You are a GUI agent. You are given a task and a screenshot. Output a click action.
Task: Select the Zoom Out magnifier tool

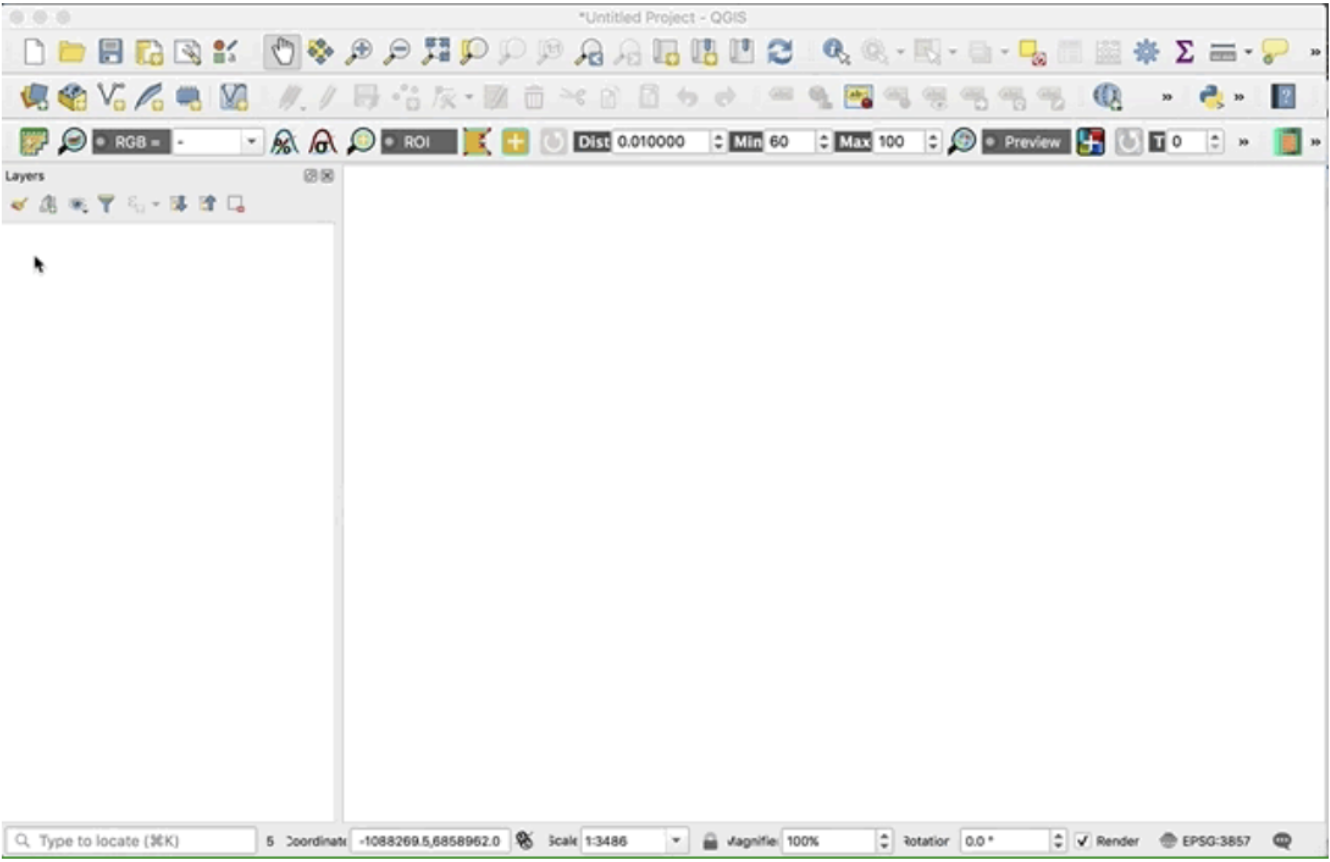coord(397,52)
